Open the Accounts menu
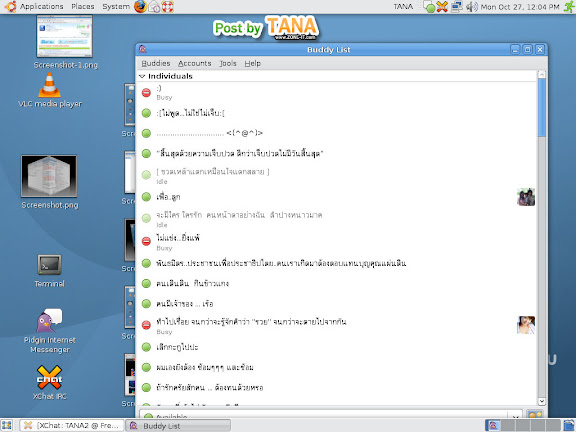Screen dimensions: 576x432 click(194, 63)
